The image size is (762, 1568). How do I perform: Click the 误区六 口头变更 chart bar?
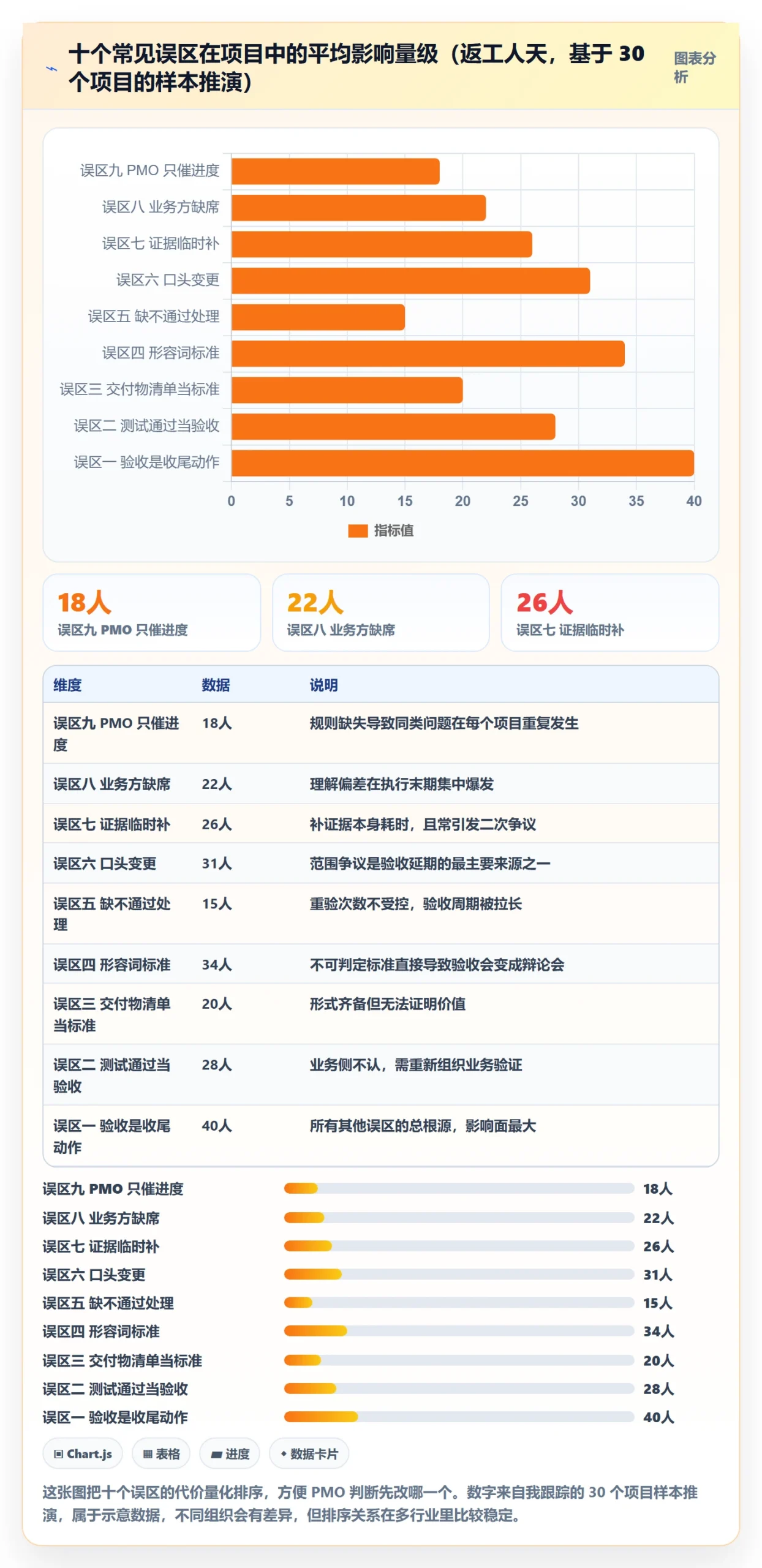click(x=410, y=281)
